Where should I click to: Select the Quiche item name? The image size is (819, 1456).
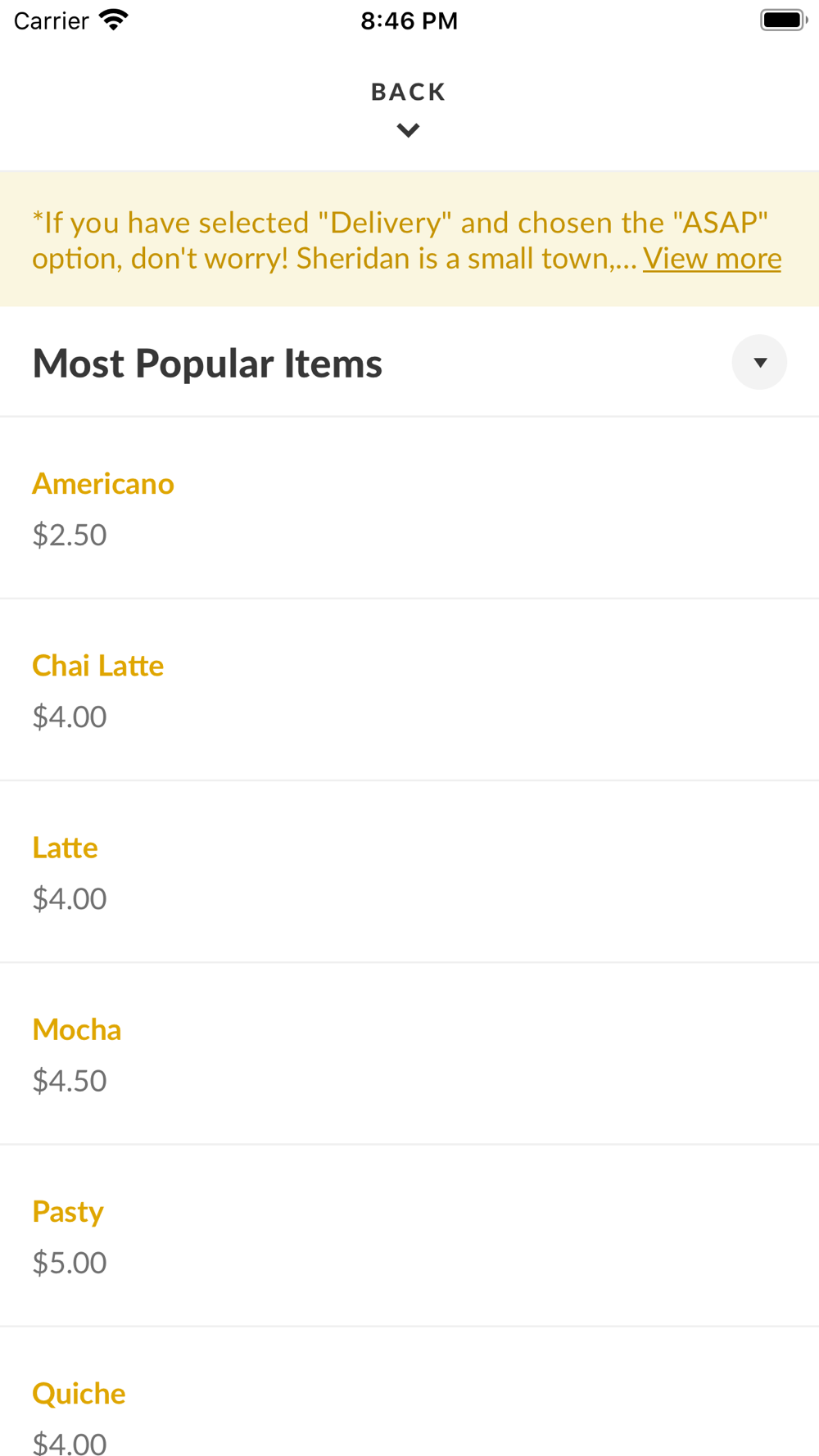(79, 1393)
